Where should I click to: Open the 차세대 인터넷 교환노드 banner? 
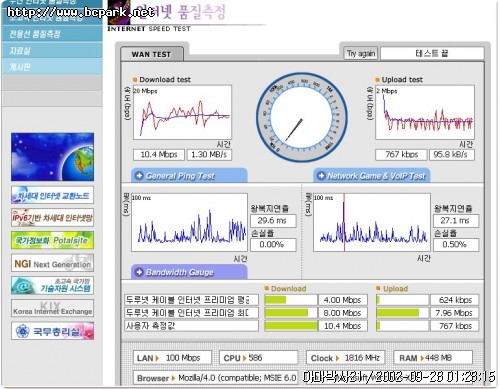[52, 195]
